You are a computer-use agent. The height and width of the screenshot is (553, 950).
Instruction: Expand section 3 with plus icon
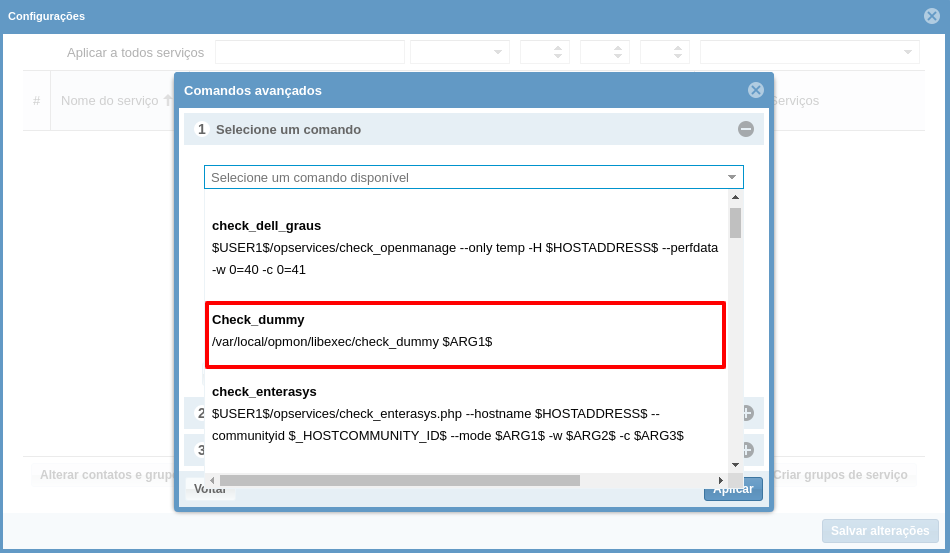tap(746, 450)
